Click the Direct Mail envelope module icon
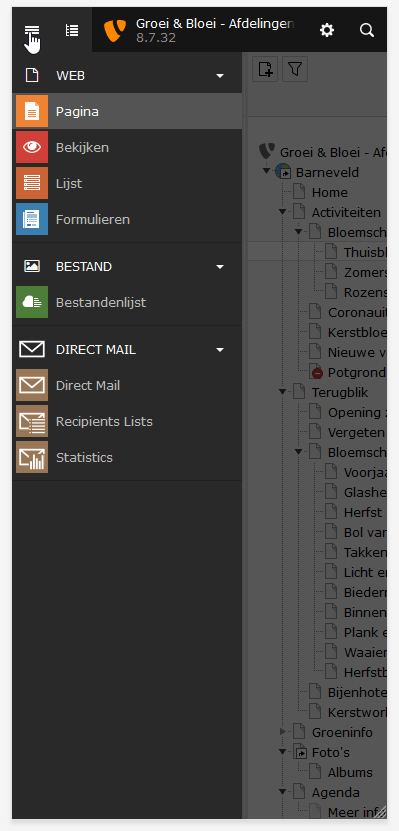Image resolution: width=399 pixels, height=831 pixels. click(x=32, y=385)
